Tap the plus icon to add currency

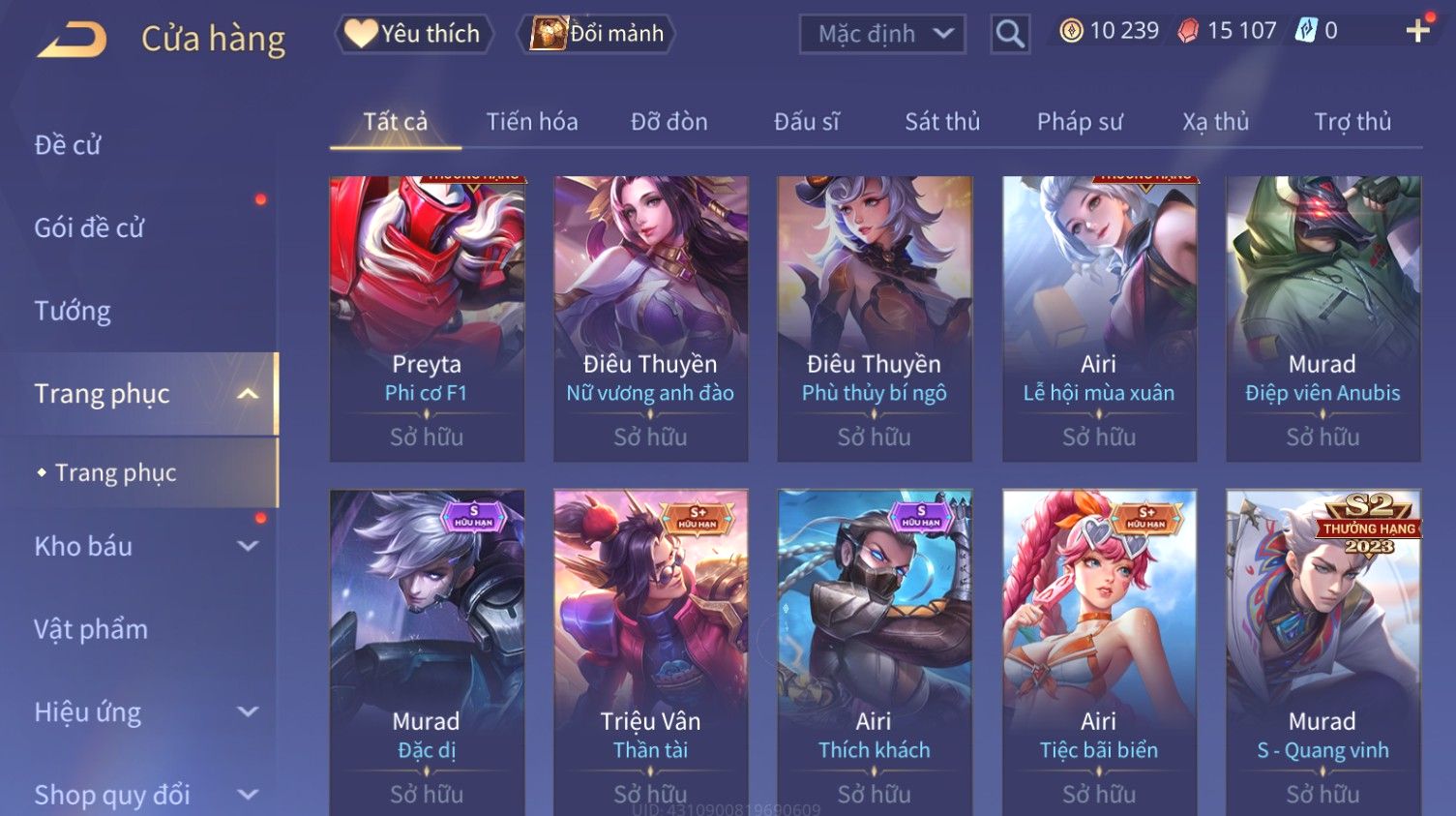1417,31
